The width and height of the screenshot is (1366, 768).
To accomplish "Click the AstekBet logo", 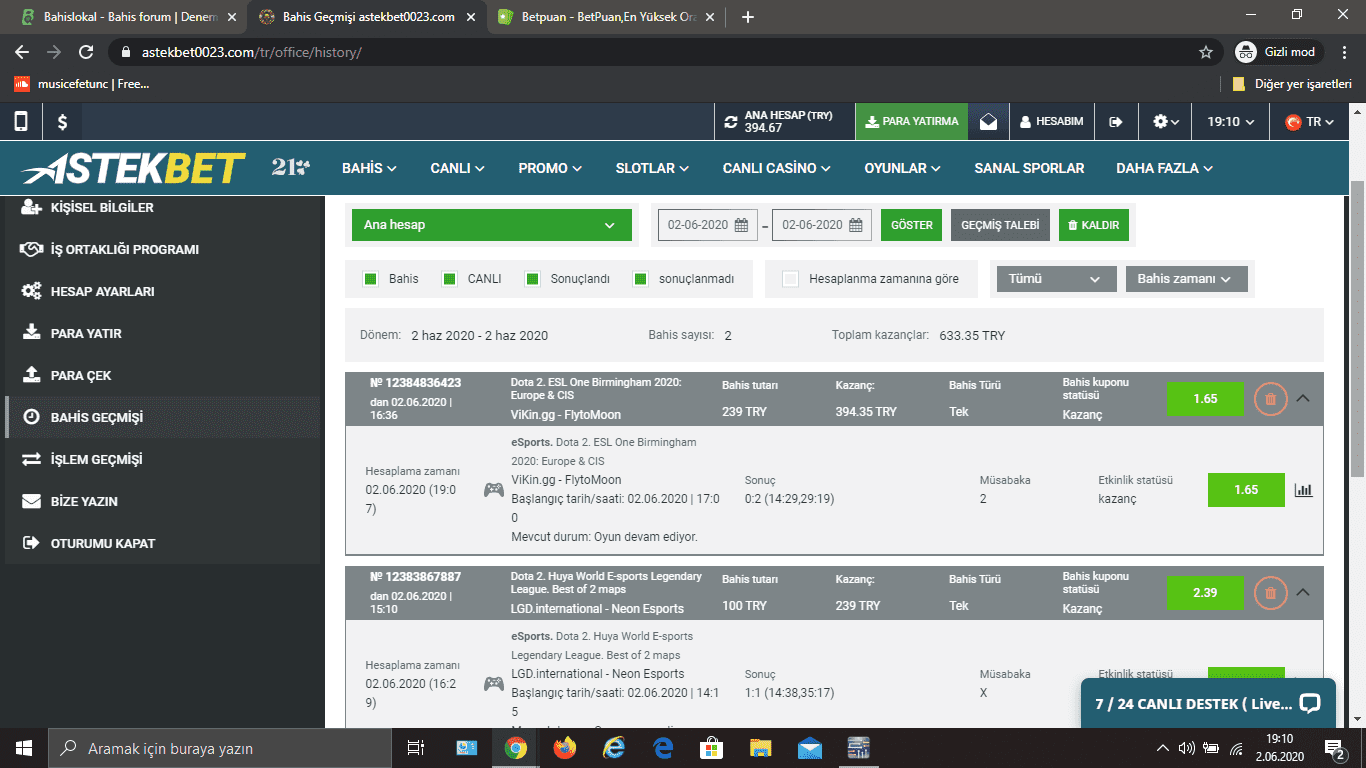I will coord(133,168).
